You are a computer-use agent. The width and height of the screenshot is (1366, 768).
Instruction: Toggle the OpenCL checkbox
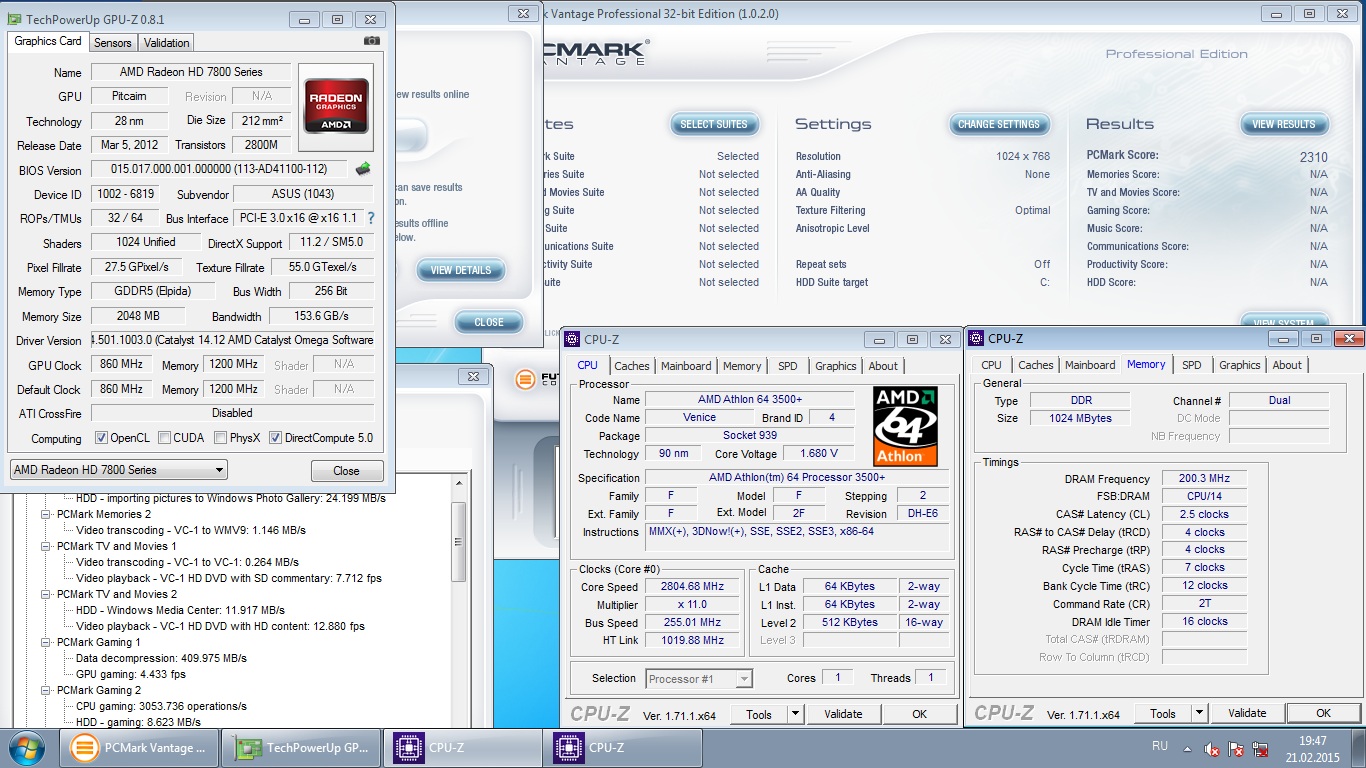click(x=101, y=438)
